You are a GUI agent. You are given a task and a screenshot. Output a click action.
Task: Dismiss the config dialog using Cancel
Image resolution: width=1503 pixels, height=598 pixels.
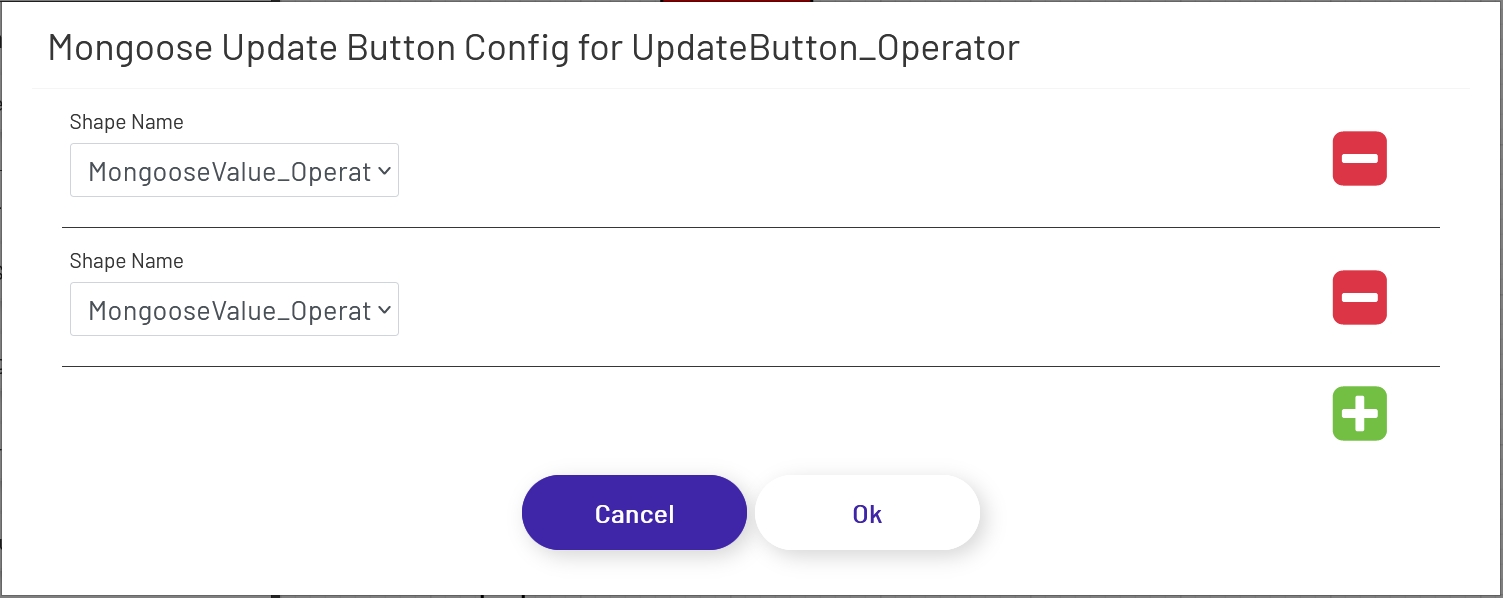pyautogui.click(x=634, y=512)
